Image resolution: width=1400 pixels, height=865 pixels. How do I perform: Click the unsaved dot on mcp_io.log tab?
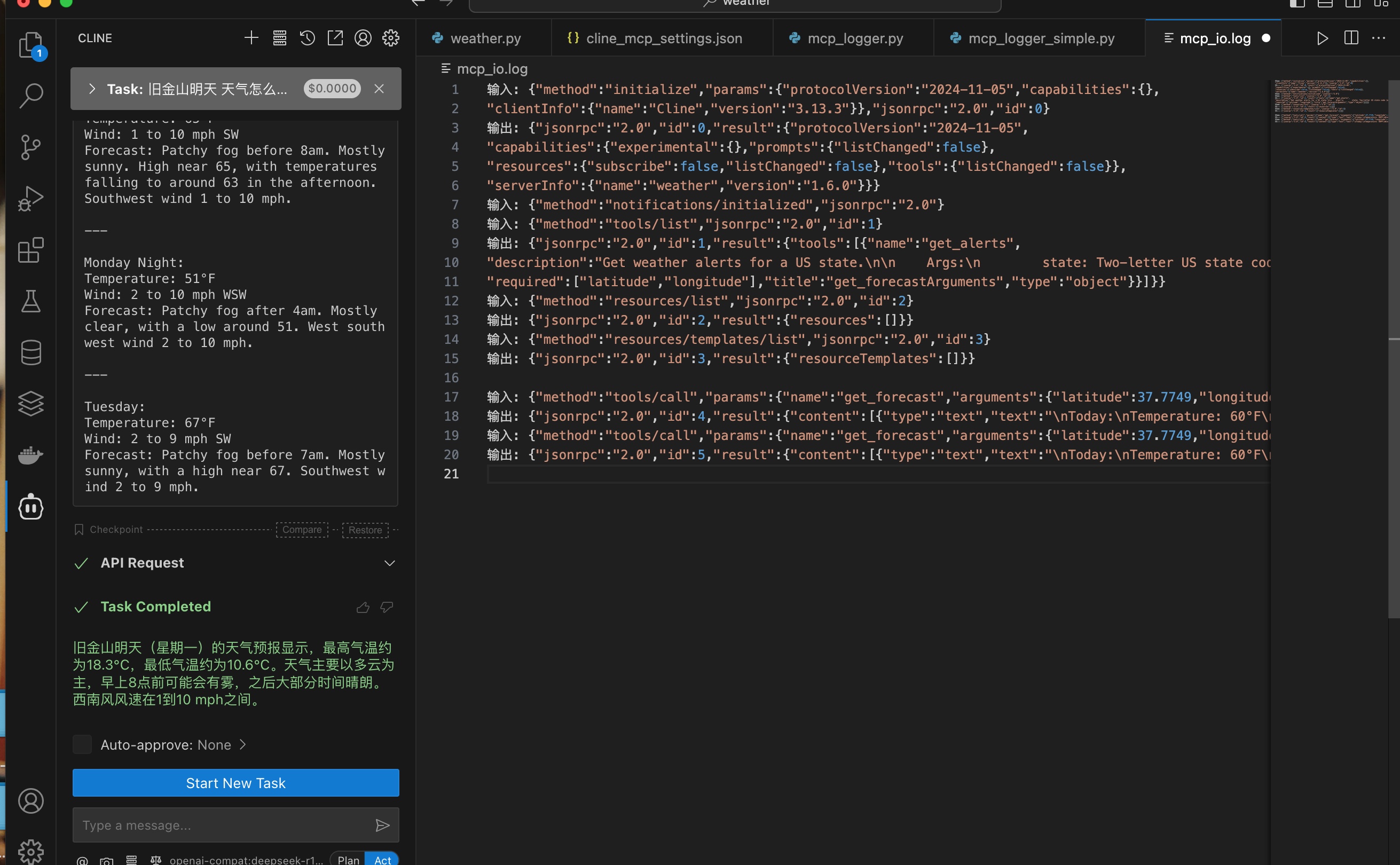click(1266, 38)
